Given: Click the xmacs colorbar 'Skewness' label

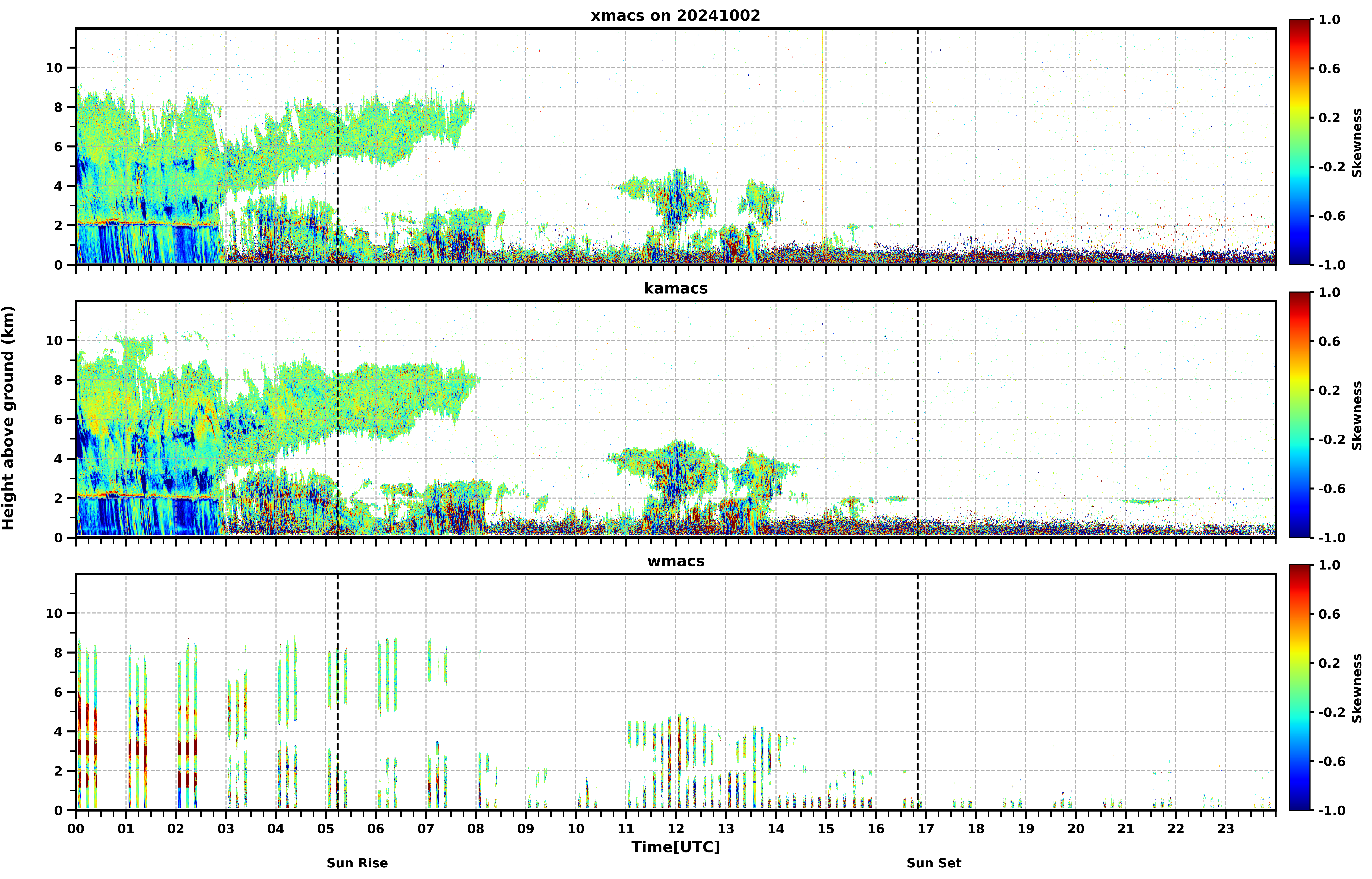Looking at the screenshot, I should pos(1357,143).
